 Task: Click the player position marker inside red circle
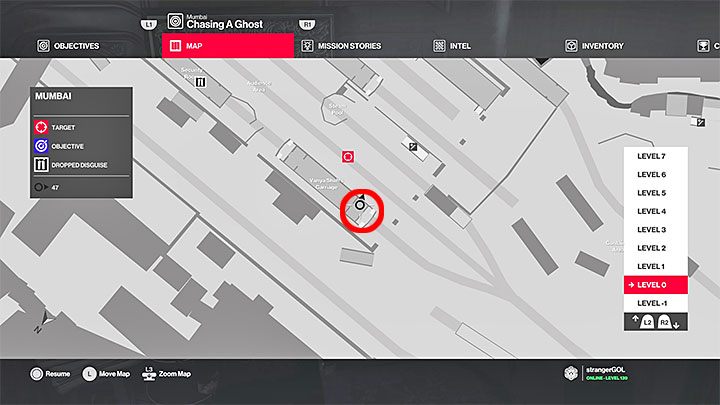point(360,205)
